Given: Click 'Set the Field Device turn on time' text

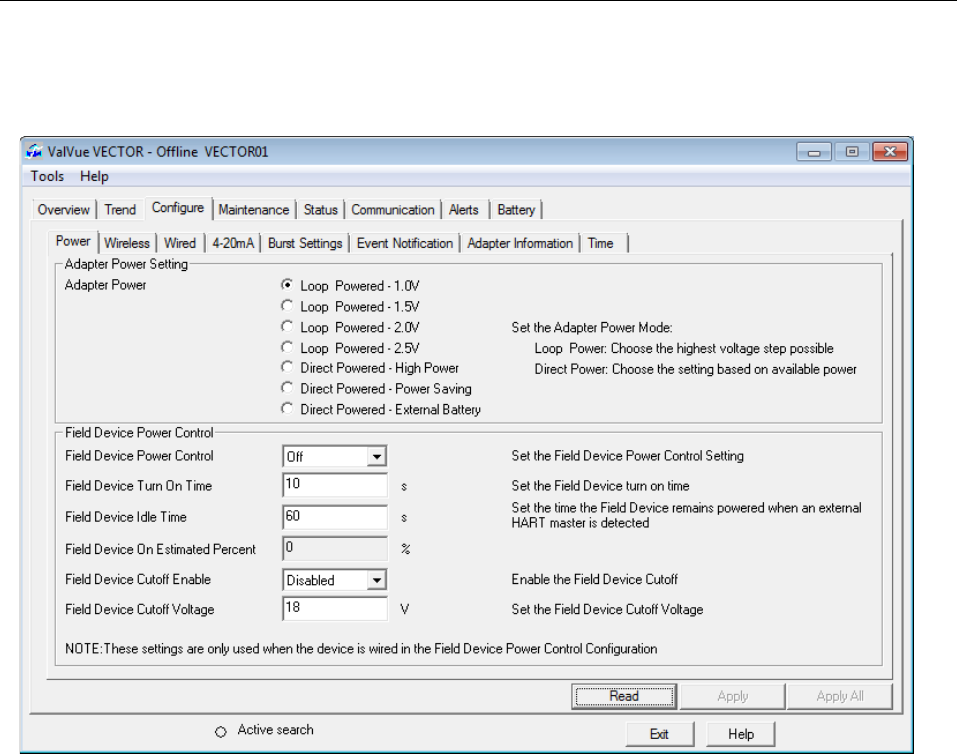Looking at the screenshot, I should [601, 486].
